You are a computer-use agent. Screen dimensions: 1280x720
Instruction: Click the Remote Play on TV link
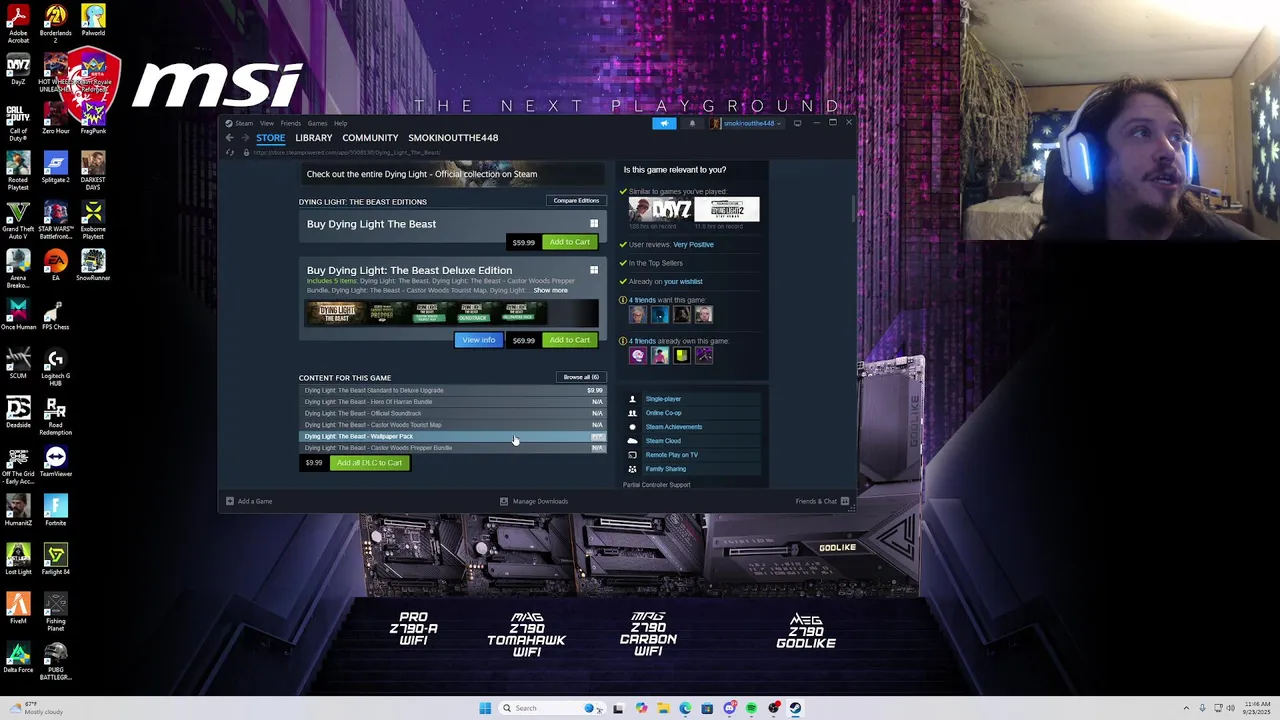pos(672,455)
